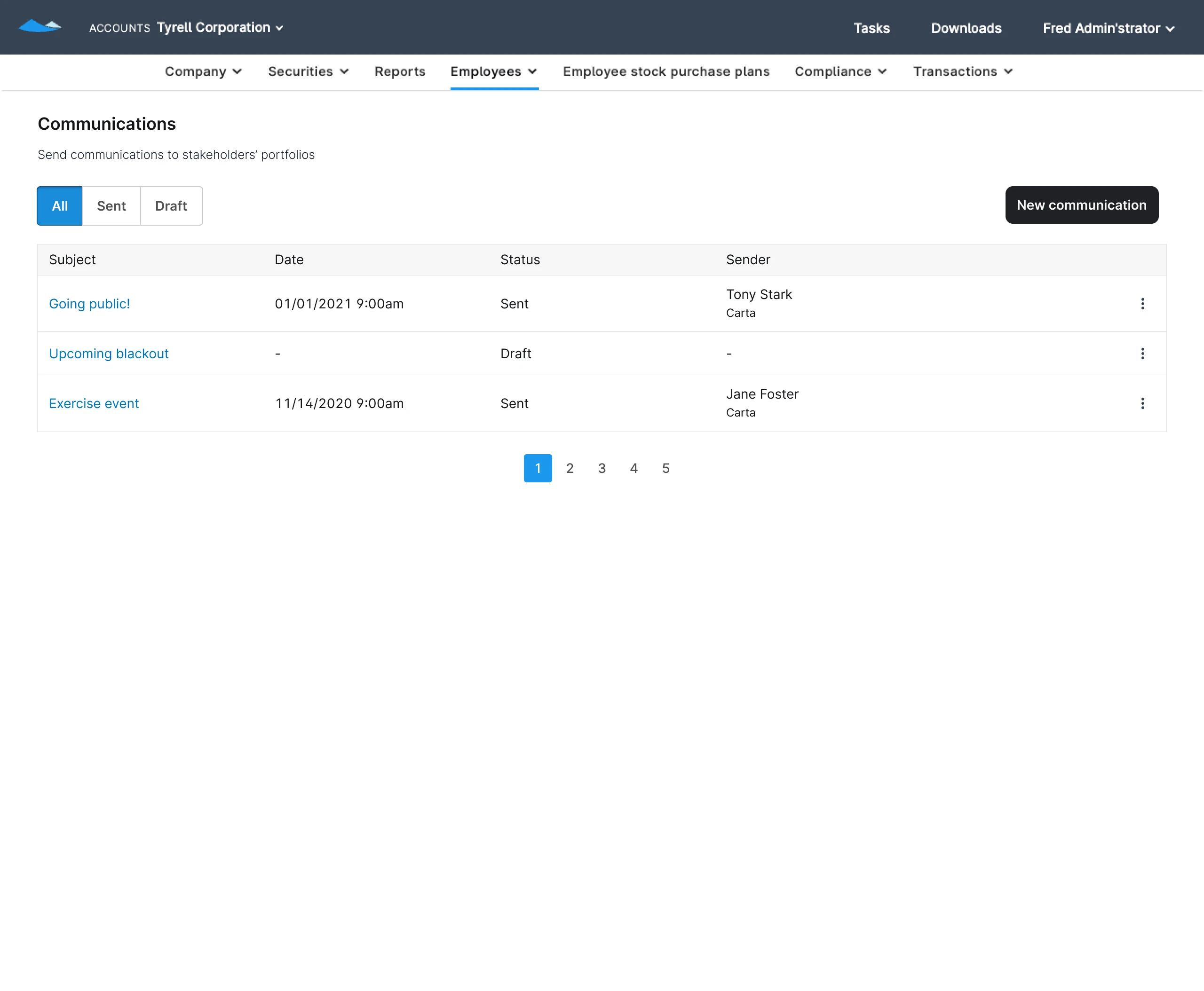1204x991 pixels.
Task: Click the 11/14/2020 9:00am date cell
Action: coord(339,403)
